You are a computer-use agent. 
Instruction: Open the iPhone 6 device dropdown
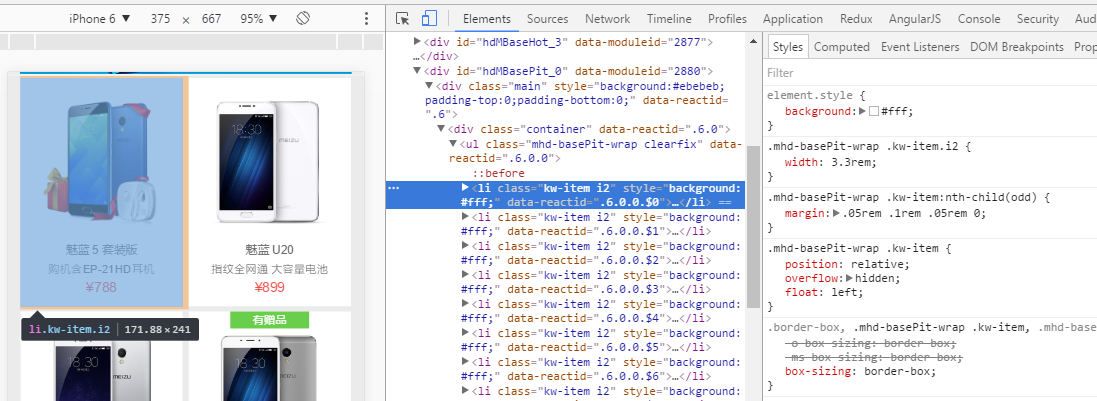tap(99, 19)
